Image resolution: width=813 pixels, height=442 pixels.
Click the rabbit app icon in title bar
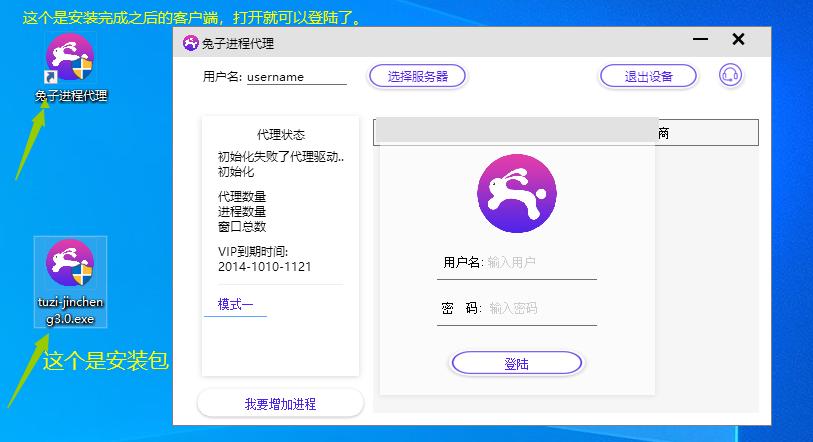[190, 43]
